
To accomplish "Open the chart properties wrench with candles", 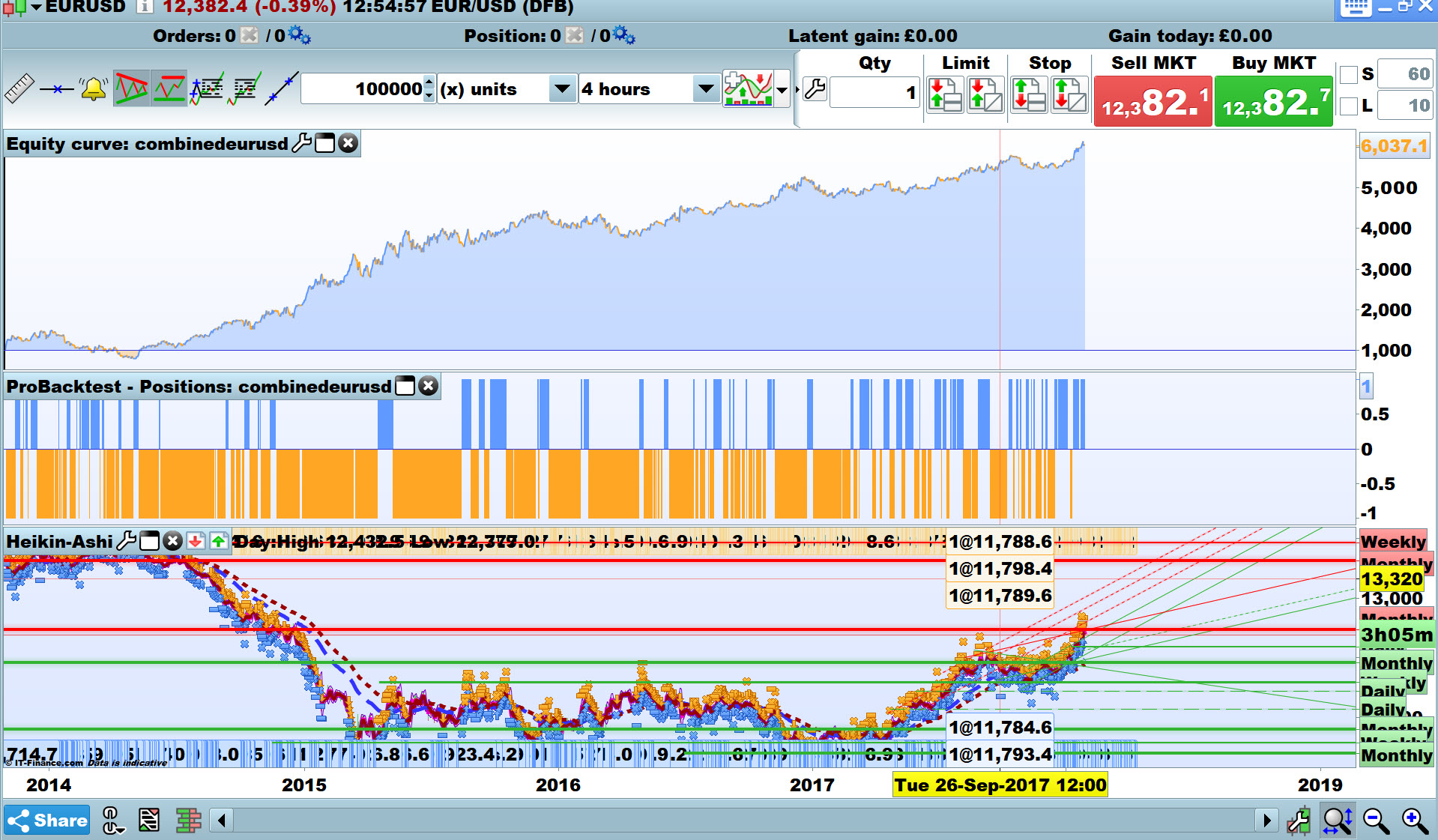I will tap(1299, 821).
